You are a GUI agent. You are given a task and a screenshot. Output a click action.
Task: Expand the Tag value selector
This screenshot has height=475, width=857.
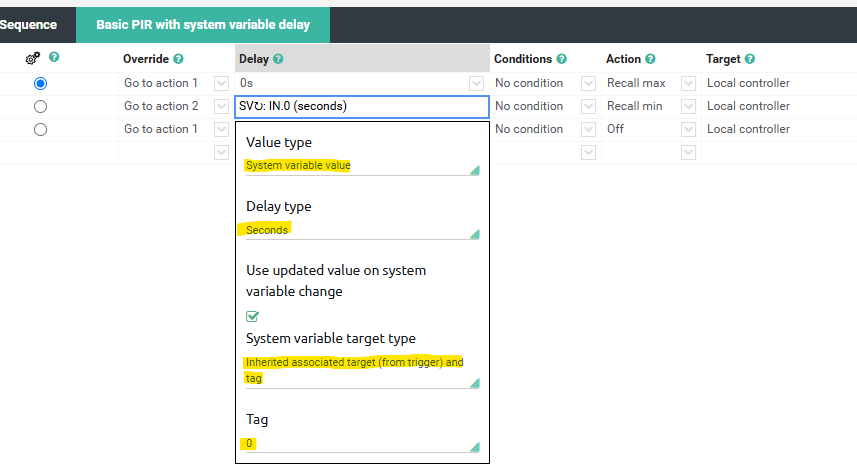click(475, 447)
